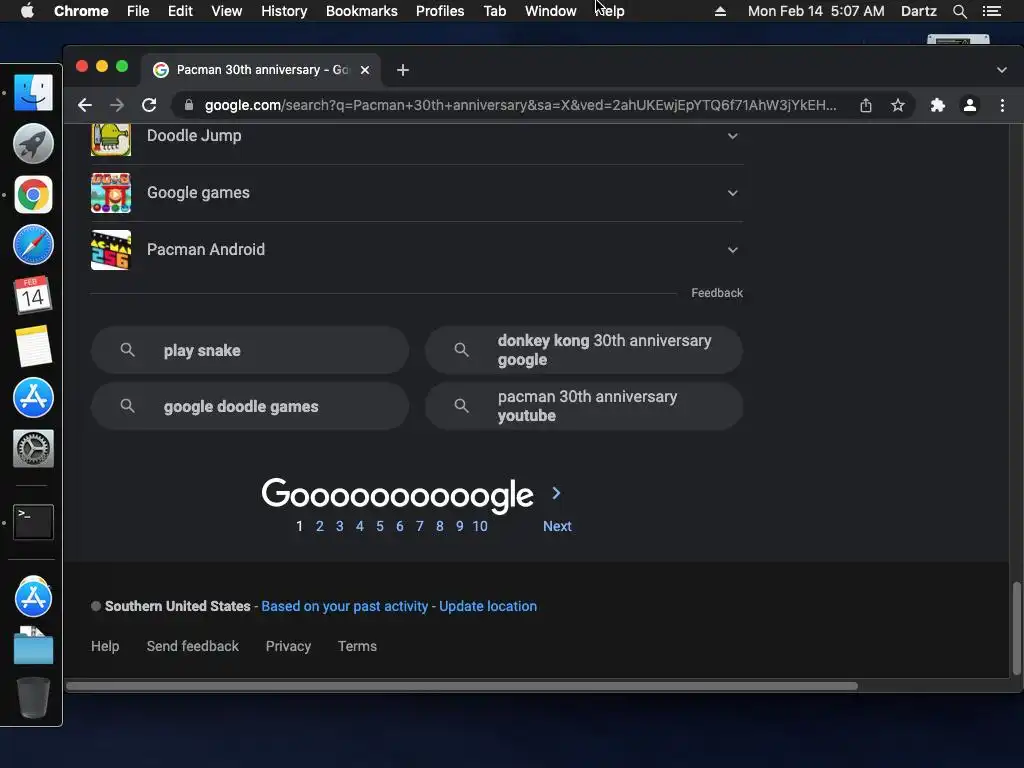
Task: Open Chrome's three-dot menu
Action: pos(1002,105)
